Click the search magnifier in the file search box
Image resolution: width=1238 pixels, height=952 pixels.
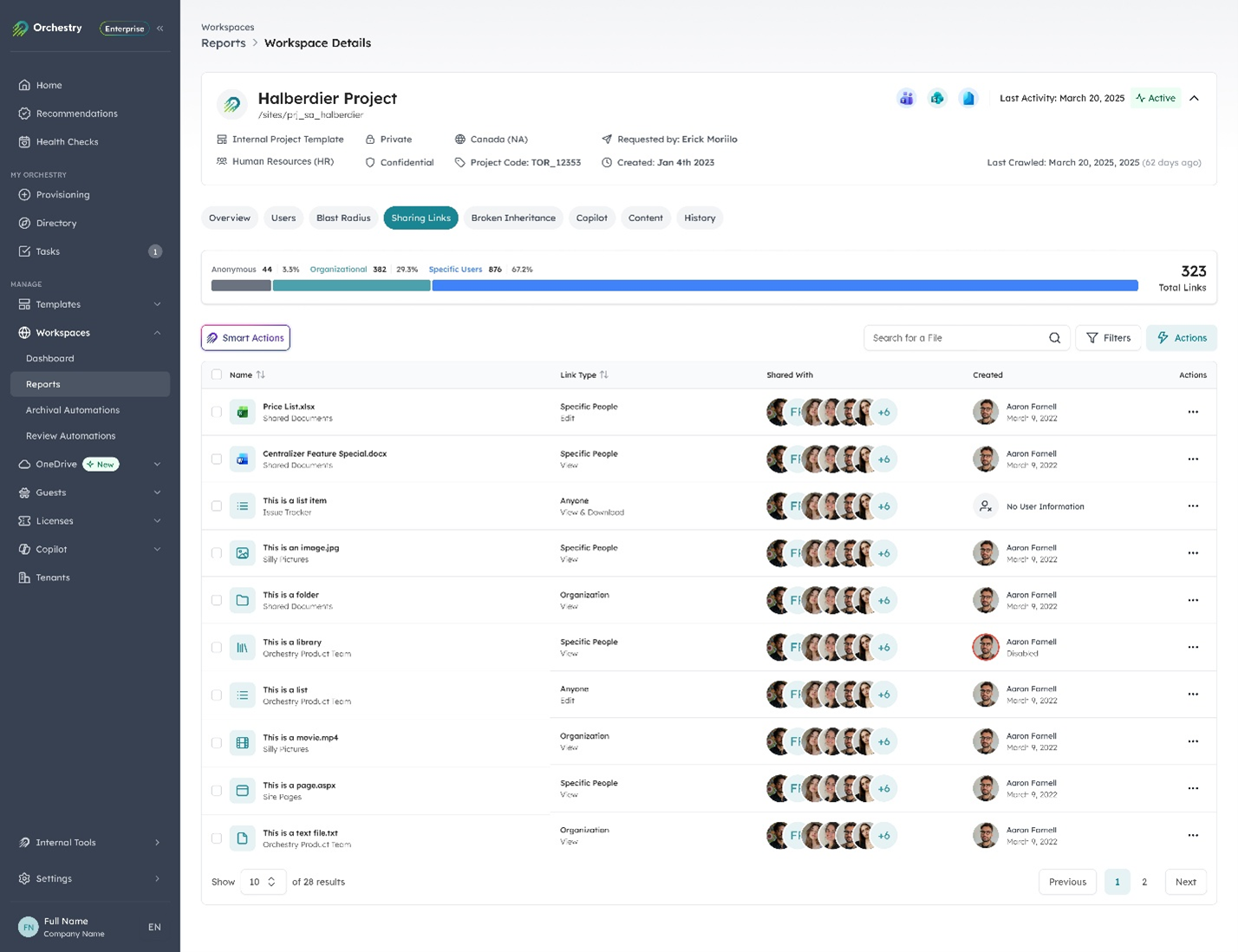pos(1054,337)
